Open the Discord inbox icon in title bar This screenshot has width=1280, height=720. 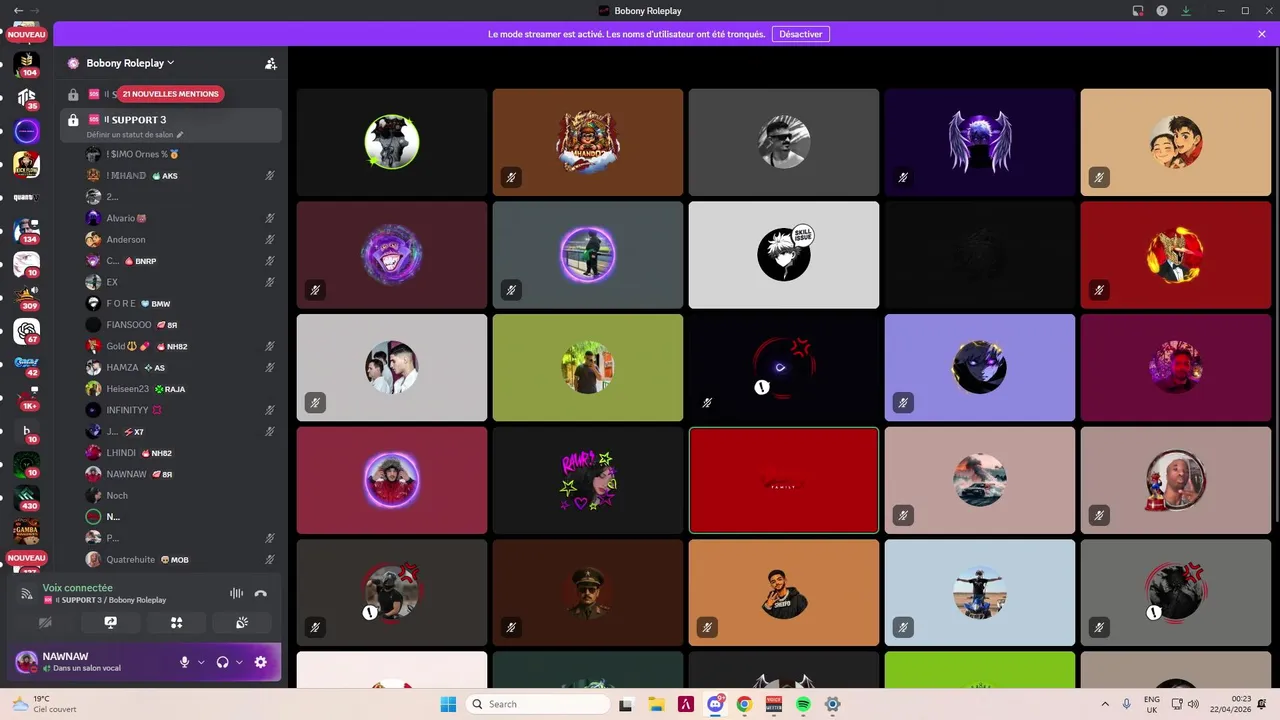pyautogui.click(x=1138, y=11)
